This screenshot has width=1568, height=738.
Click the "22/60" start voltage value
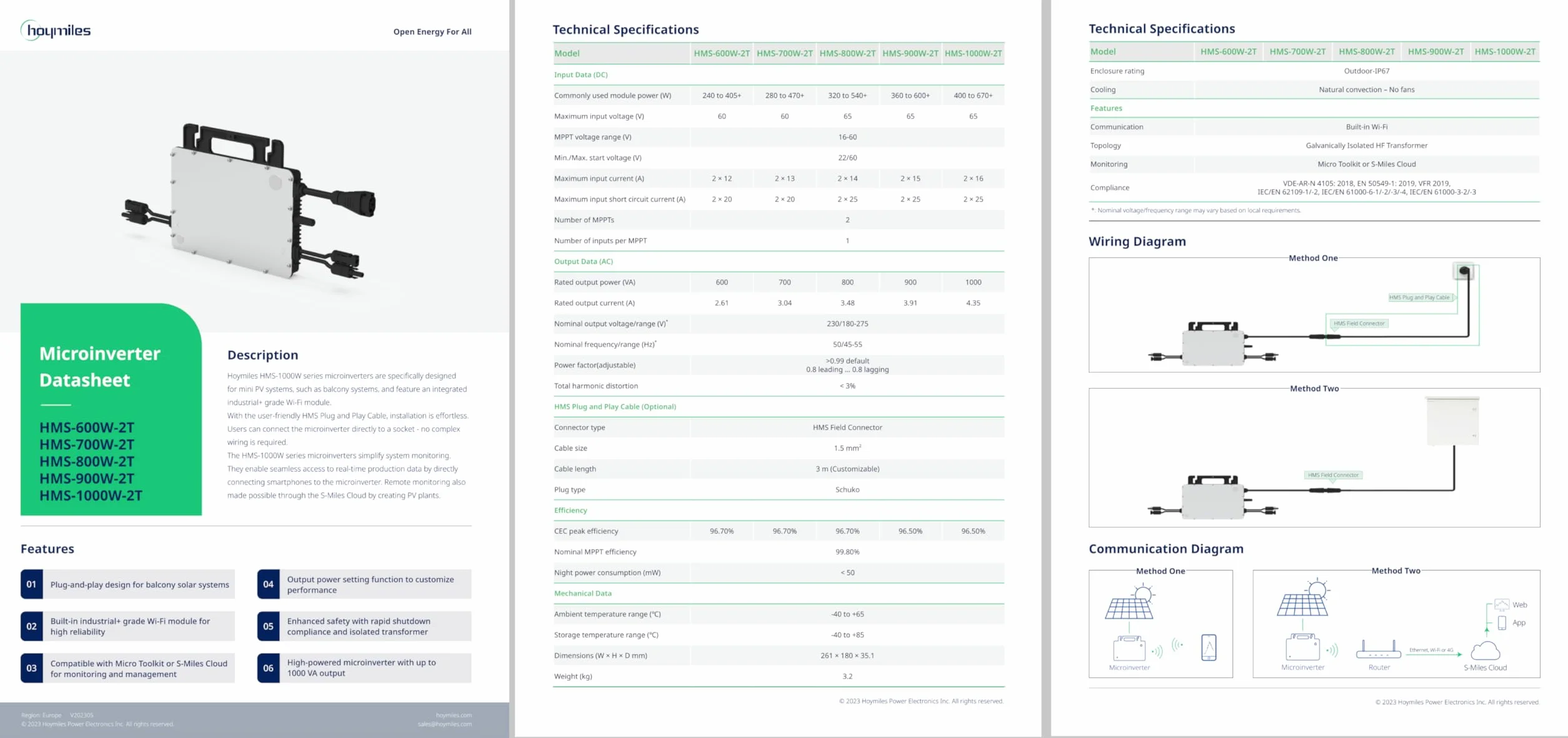click(847, 157)
